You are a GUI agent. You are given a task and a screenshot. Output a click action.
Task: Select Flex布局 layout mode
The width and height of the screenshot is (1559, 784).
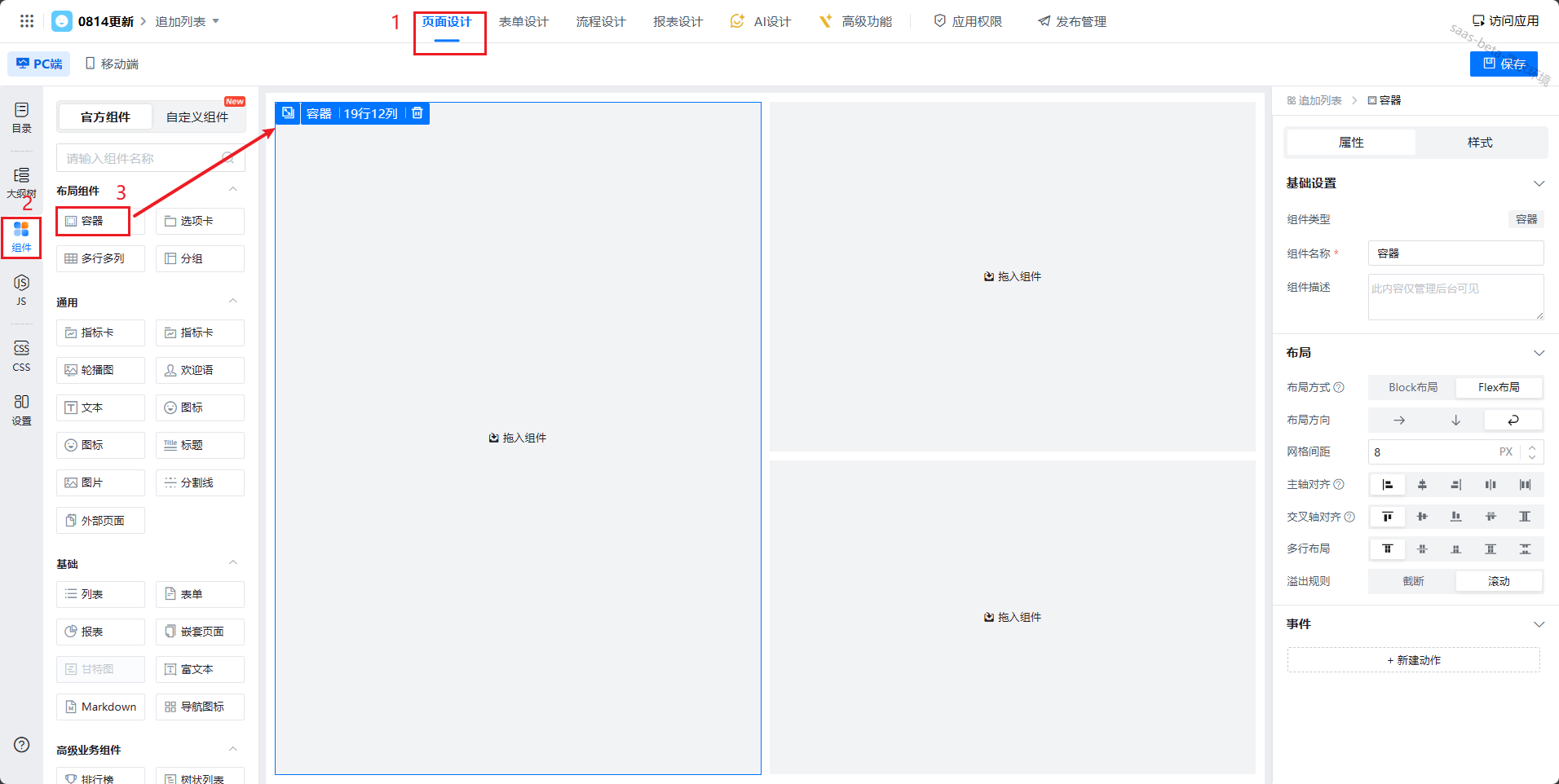(1498, 387)
